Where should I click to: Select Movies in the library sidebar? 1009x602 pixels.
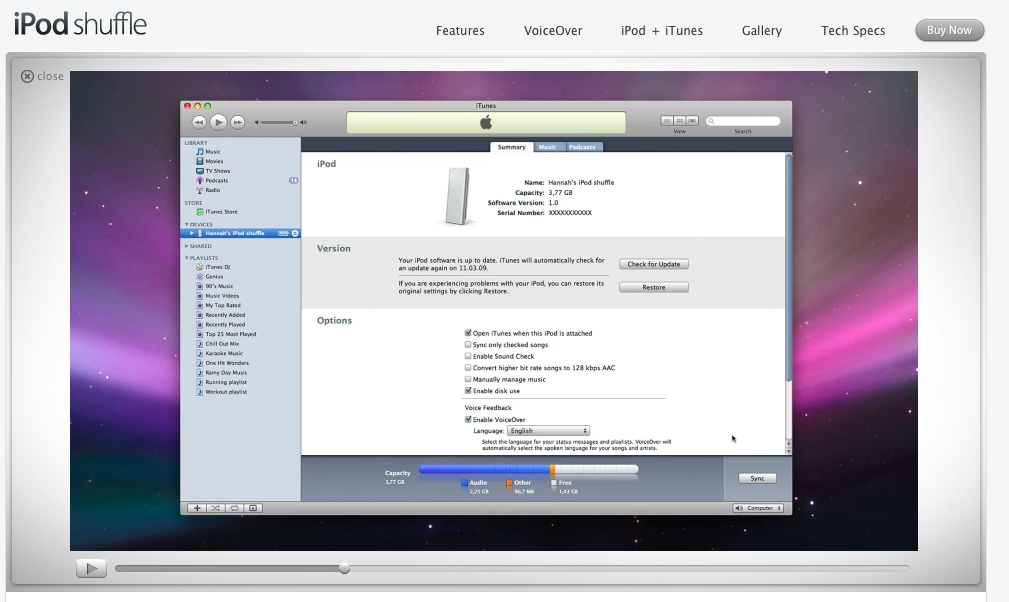tap(214, 161)
